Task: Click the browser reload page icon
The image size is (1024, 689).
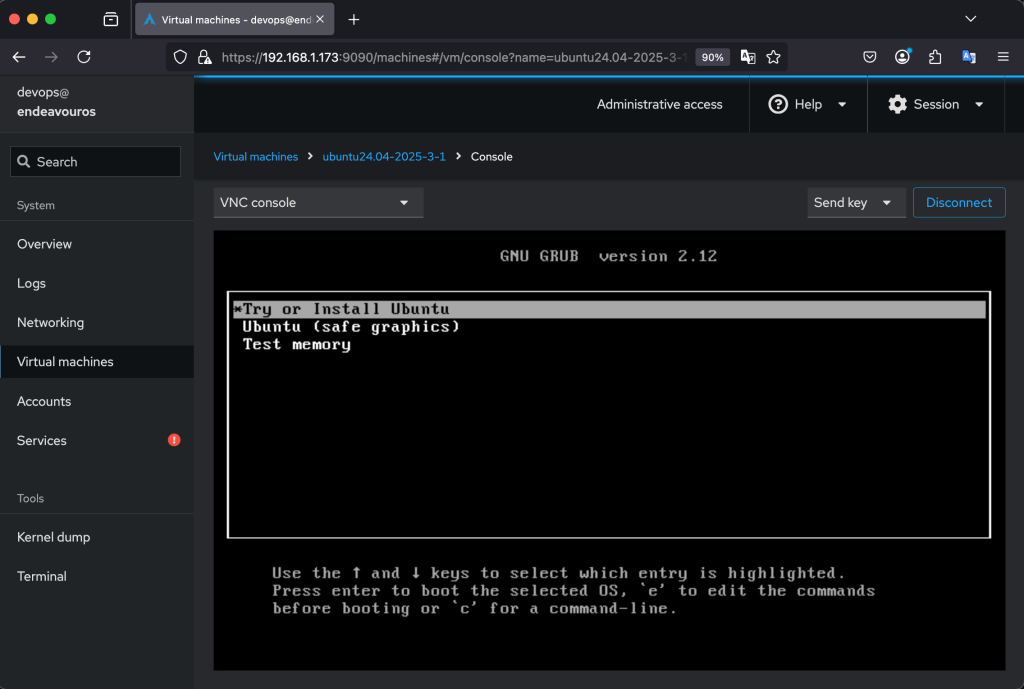Action: [84, 57]
